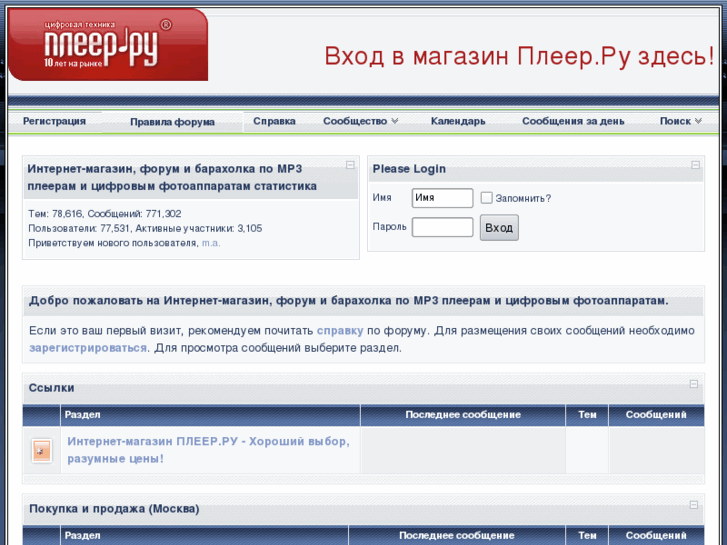This screenshot has height=545, width=727.
Task: Click the 'Добро пожаловать' welcome heading
Action: click(x=349, y=301)
